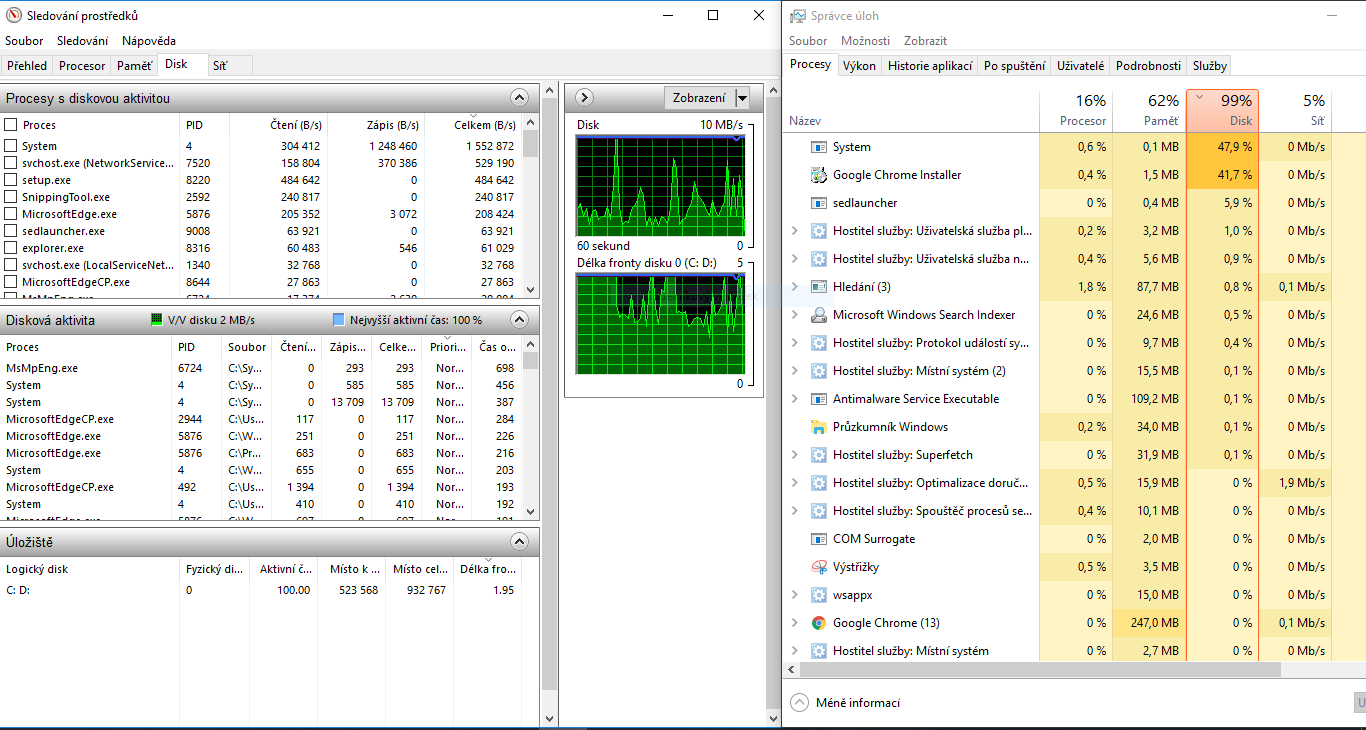Collapse the Procesy s diskovou aktivitou section
This screenshot has height=730, width=1366.
coord(519,98)
